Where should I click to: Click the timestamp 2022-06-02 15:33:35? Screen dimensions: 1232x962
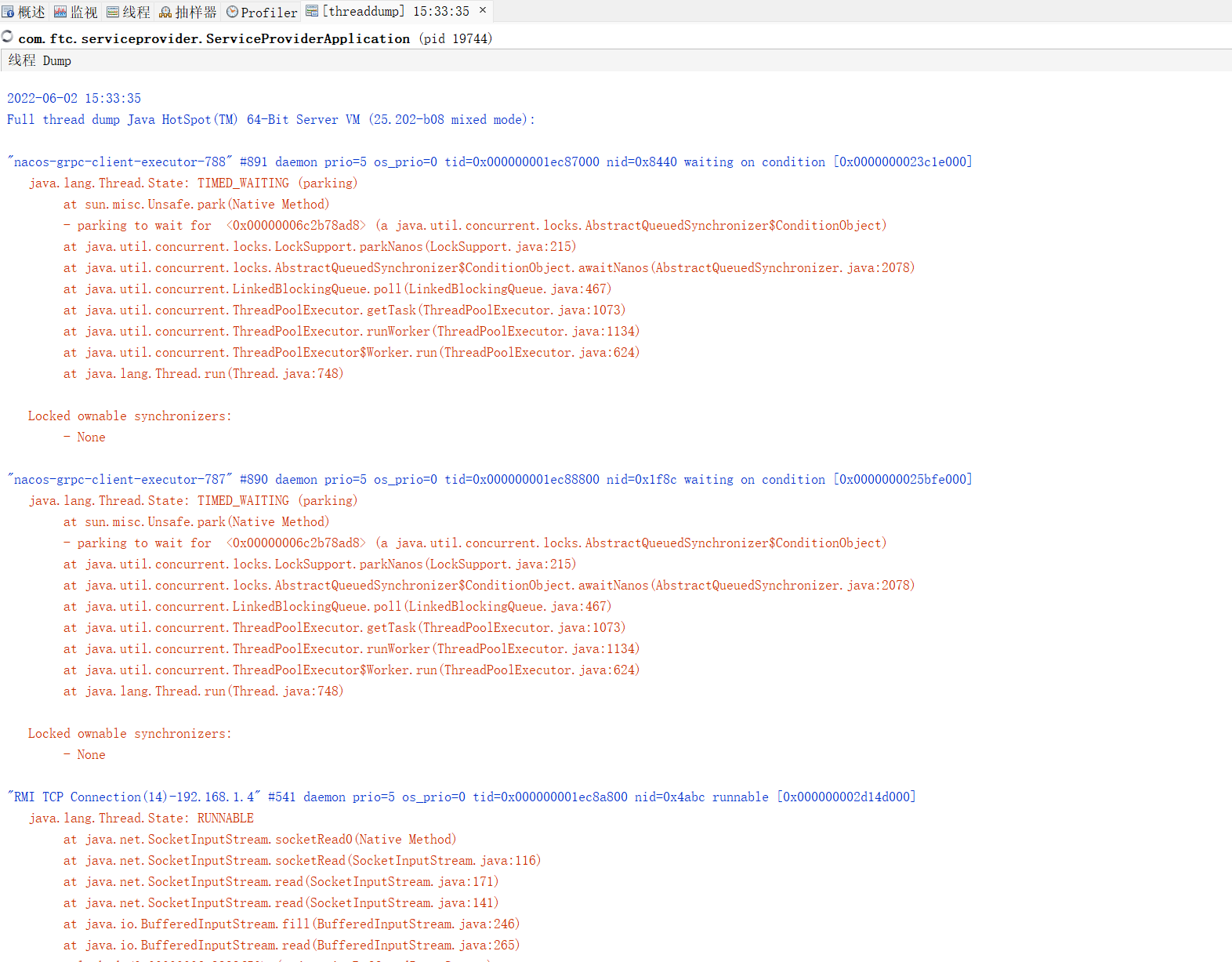(74, 98)
